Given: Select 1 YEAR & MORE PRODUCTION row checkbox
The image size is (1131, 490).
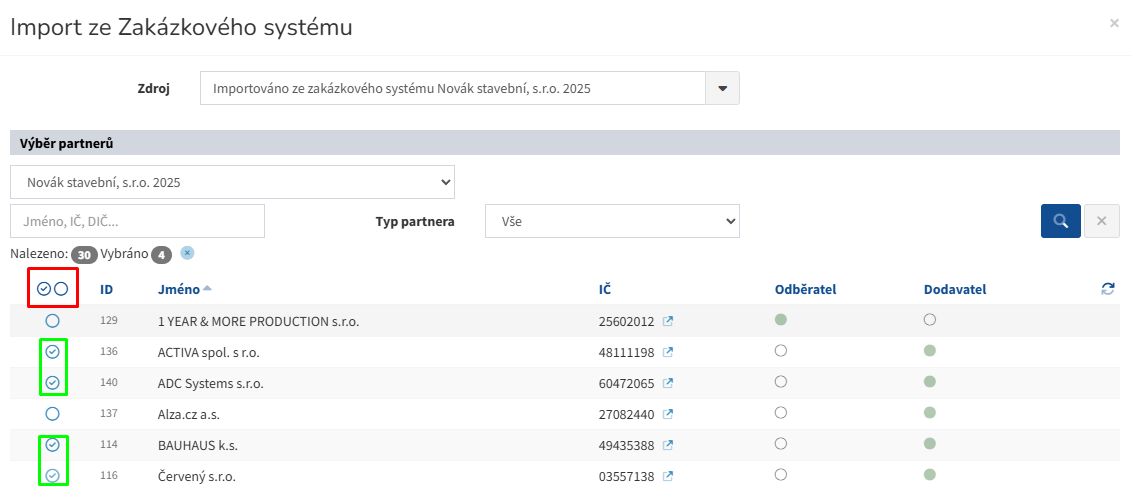Looking at the screenshot, I should point(53,321).
